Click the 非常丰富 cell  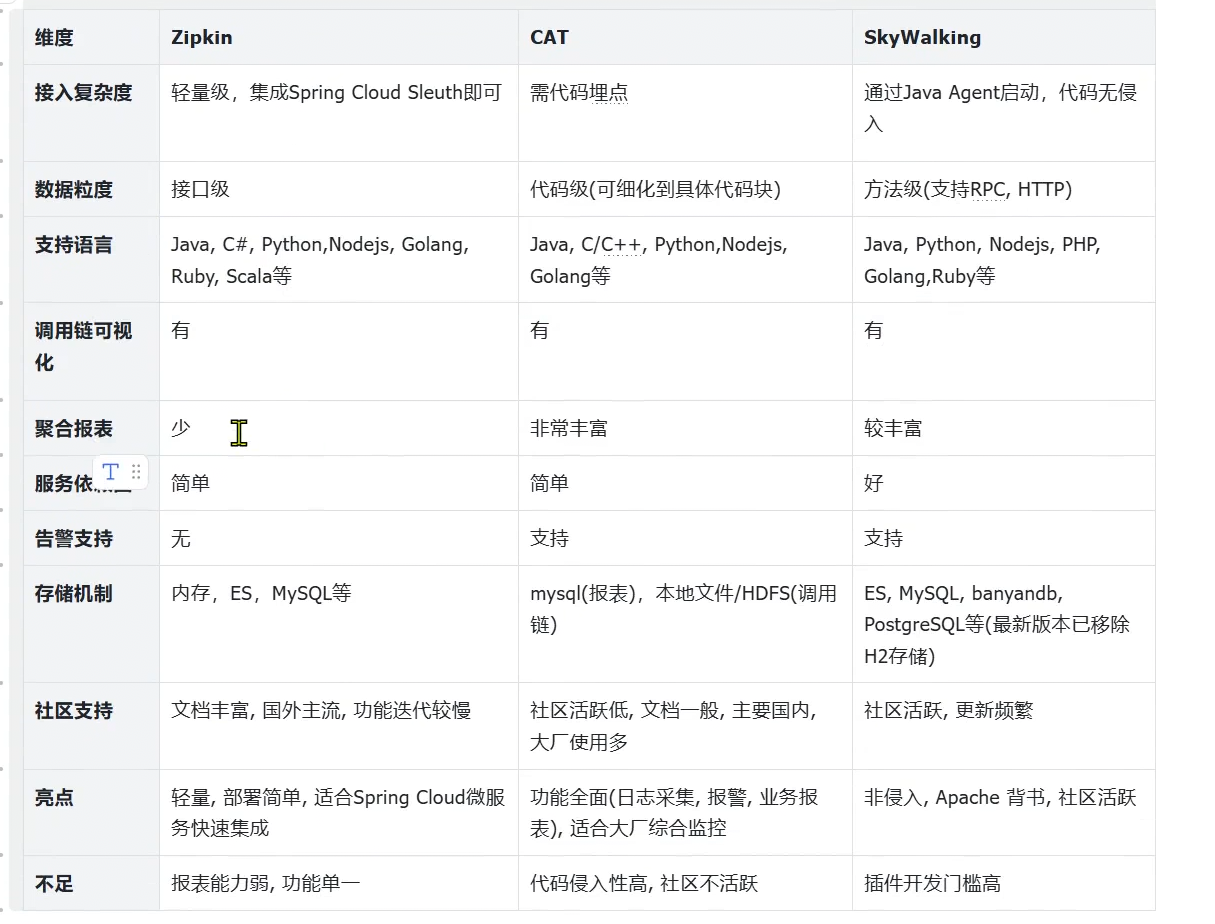point(685,428)
